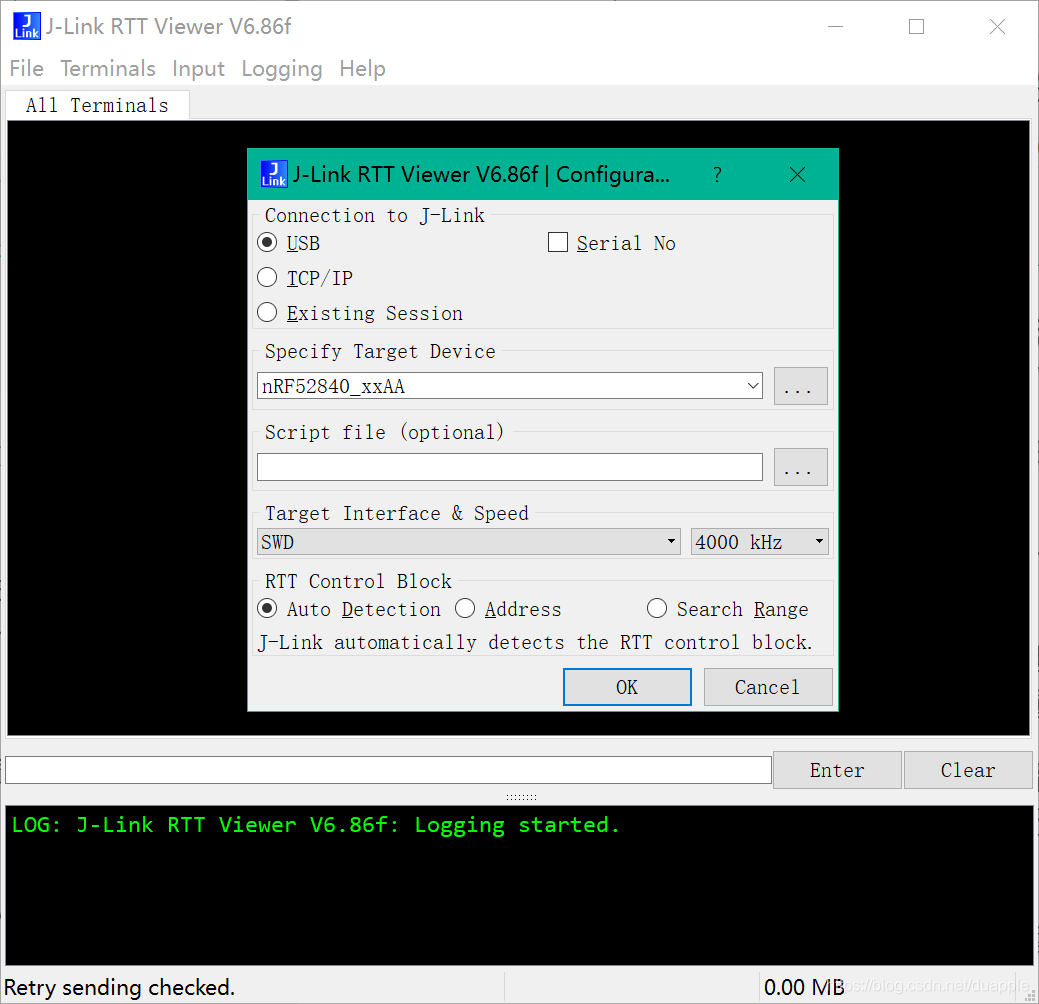Expand the nRF52840_xxAA target device dropdown
The width and height of the screenshot is (1039, 1004).
pyautogui.click(x=753, y=386)
